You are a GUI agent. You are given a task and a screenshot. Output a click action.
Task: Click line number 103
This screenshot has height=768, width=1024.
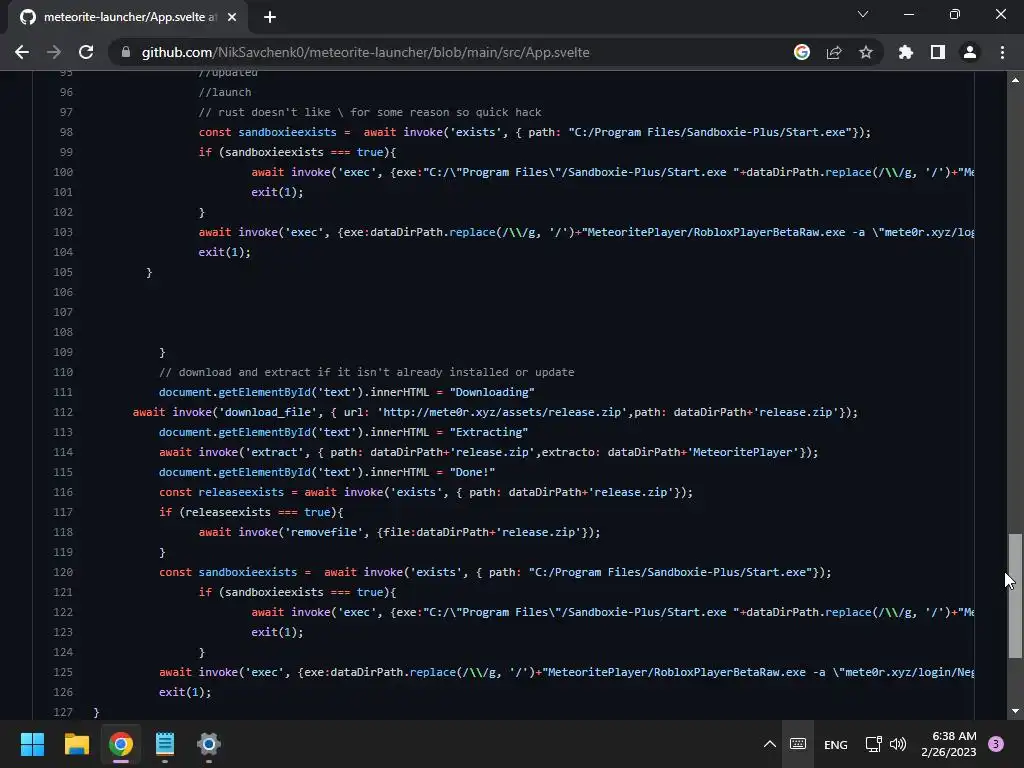(x=63, y=232)
